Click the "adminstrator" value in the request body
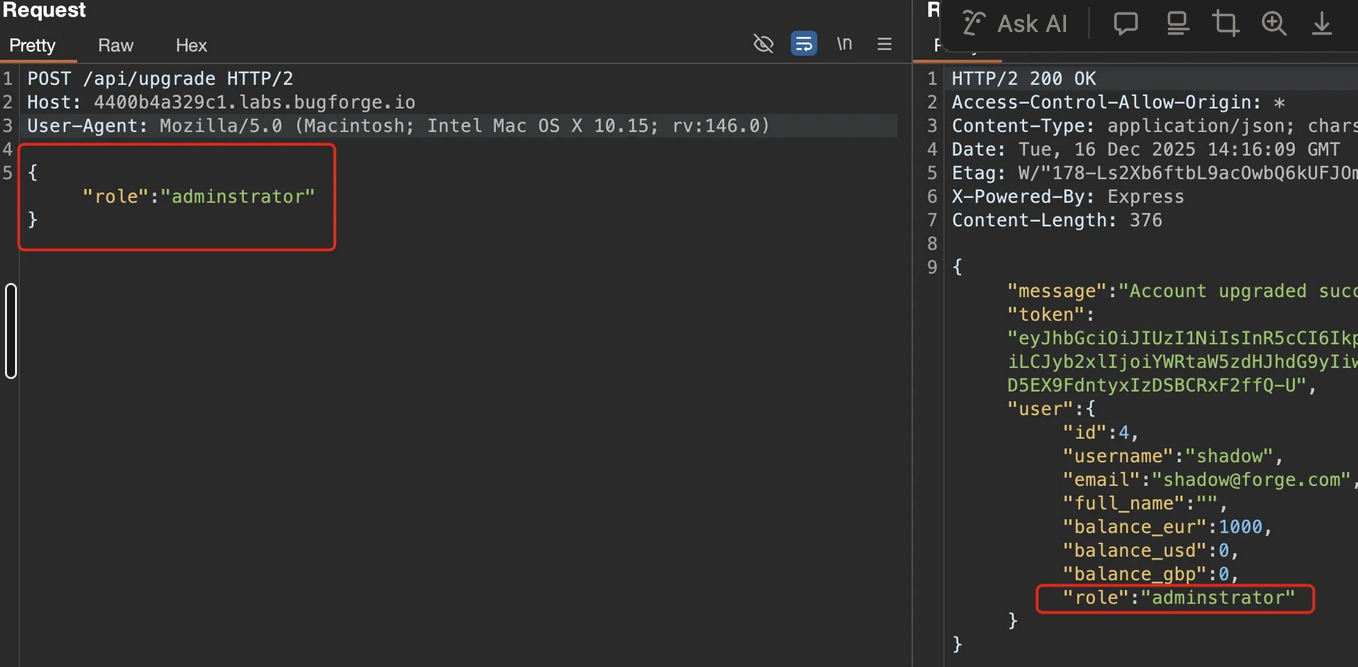The image size is (1358, 667). coord(238,197)
